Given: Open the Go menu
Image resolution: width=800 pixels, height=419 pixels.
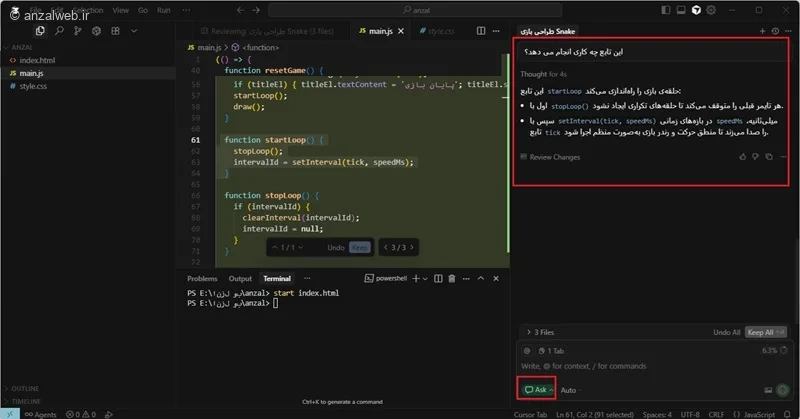Looking at the screenshot, I should [x=143, y=10].
